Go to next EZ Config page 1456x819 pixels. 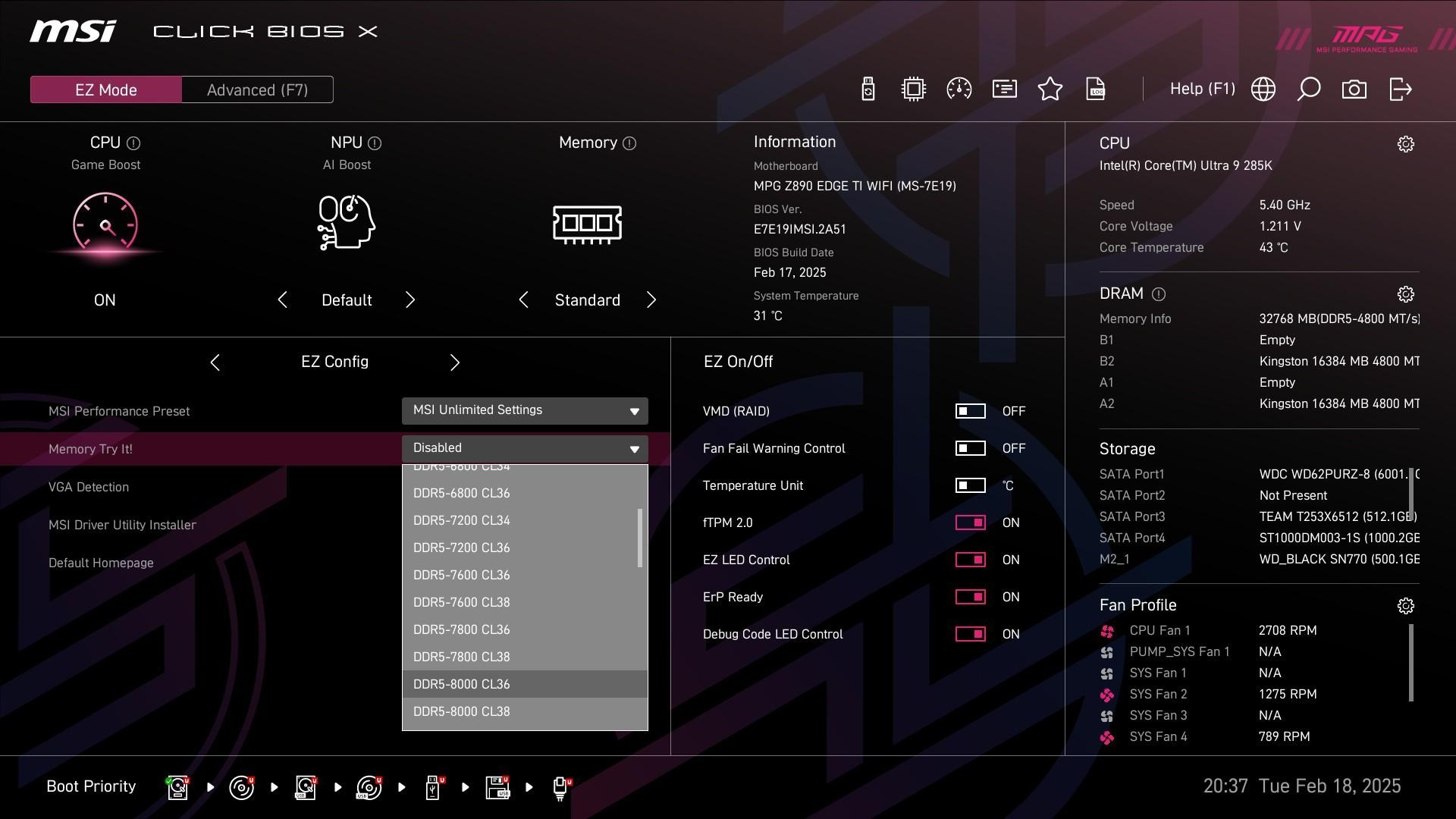(x=455, y=362)
